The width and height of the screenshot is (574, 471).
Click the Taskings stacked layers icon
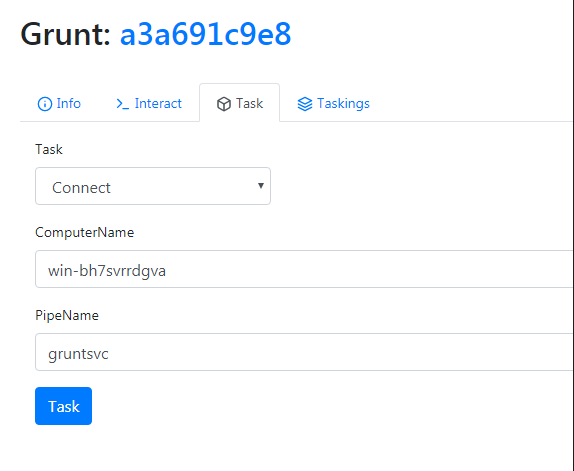tap(305, 104)
